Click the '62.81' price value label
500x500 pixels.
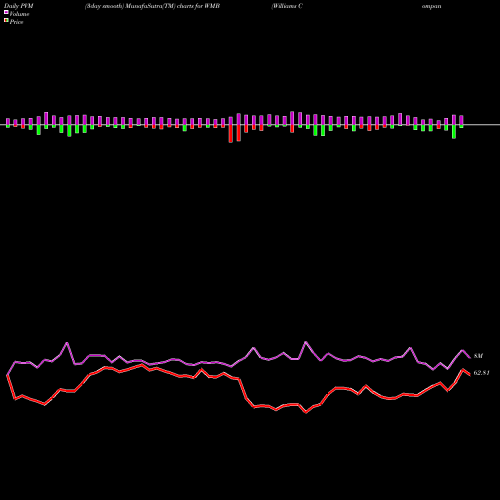(x=482, y=373)
